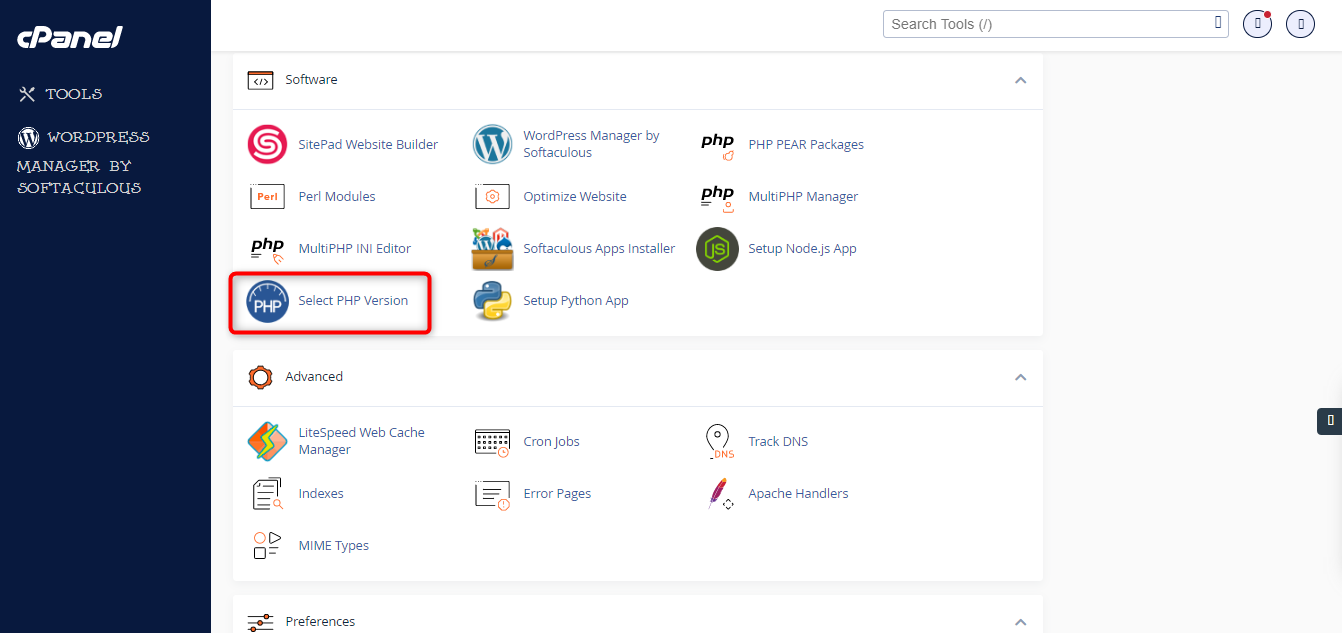Open Cron Jobs link
Screen dimensions: 1342x633
tap(551, 442)
